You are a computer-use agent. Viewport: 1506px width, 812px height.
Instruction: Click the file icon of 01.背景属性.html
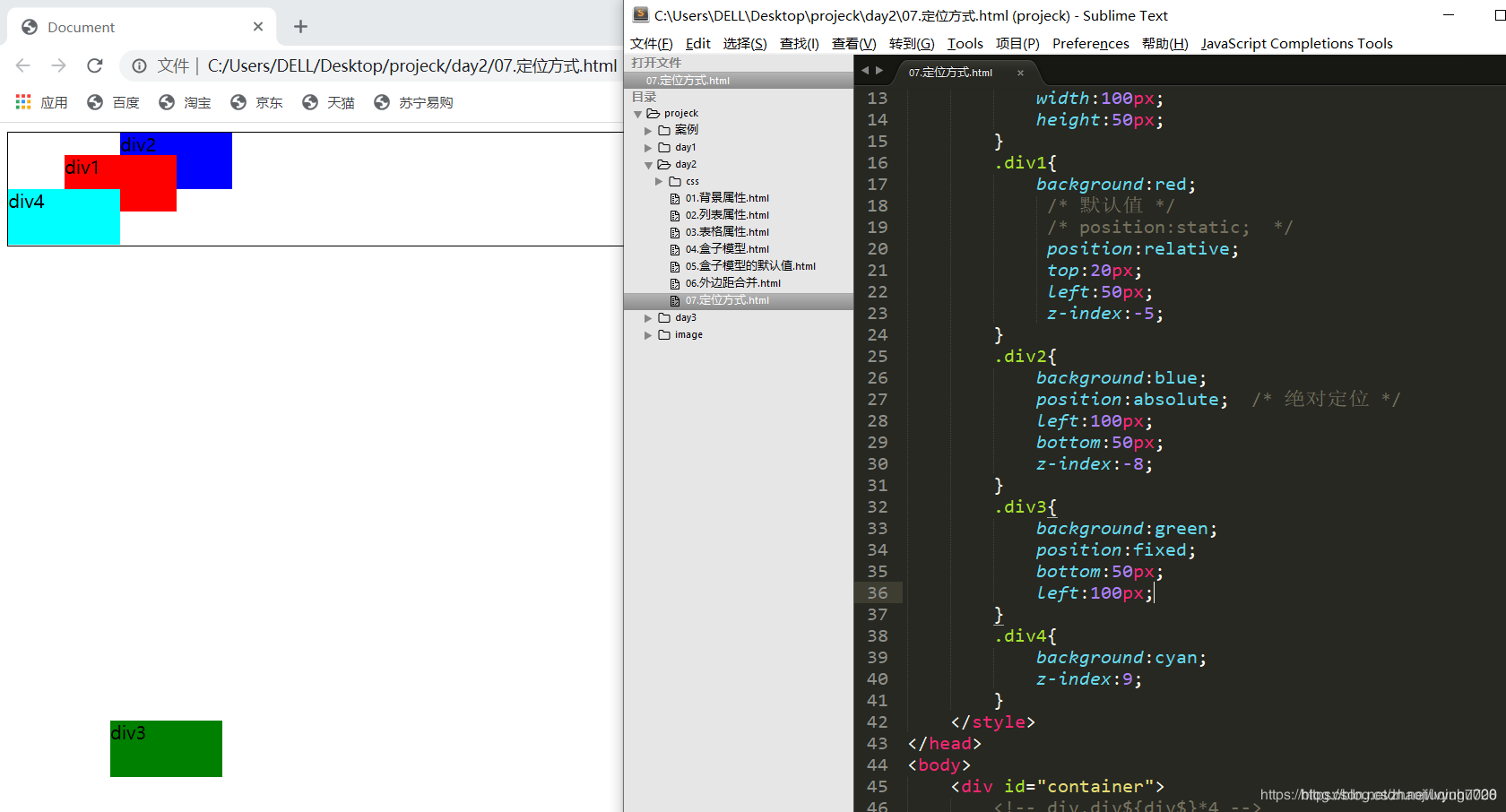tap(675, 199)
